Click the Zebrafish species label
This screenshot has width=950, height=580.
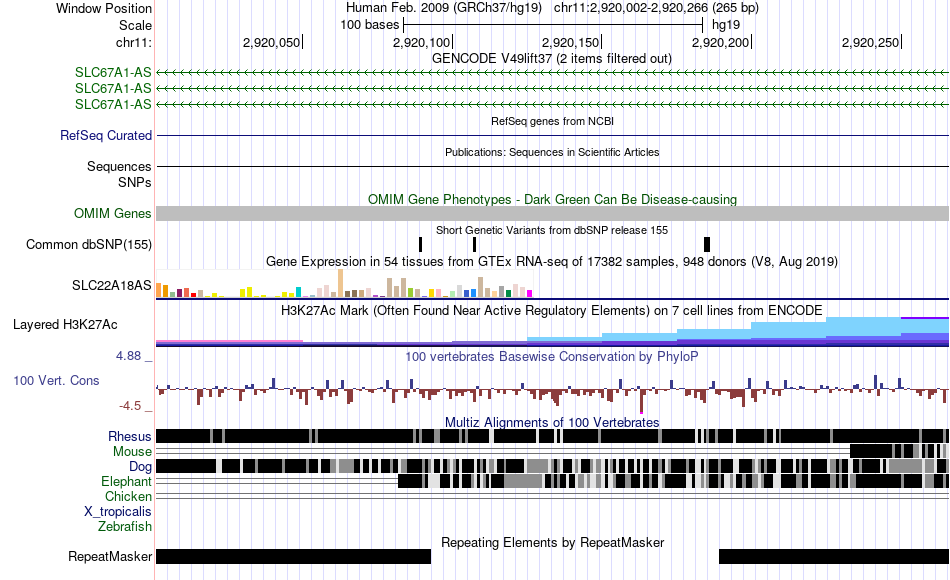(125, 526)
